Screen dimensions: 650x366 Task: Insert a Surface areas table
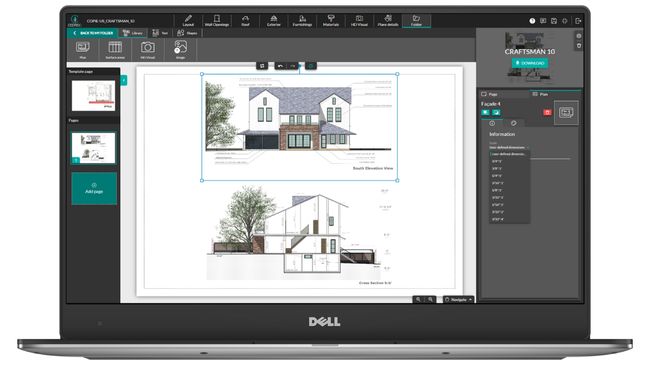(x=115, y=49)
